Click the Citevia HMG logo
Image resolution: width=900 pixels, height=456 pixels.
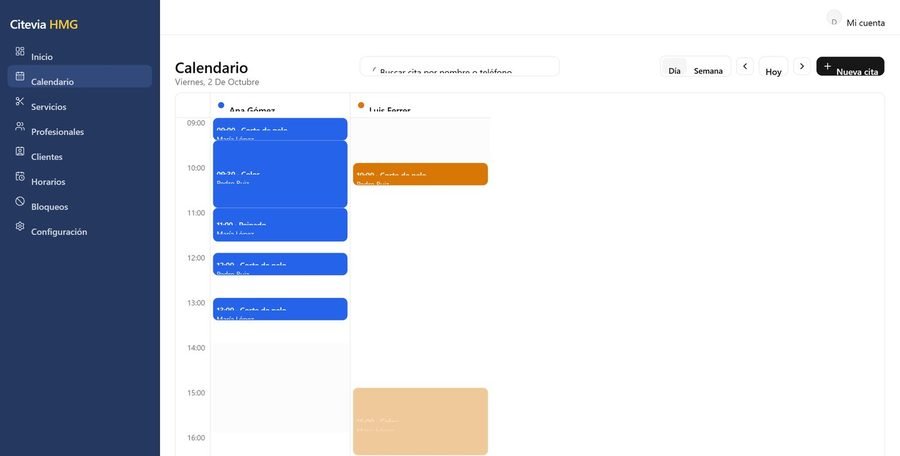click(x=44, y=25)
